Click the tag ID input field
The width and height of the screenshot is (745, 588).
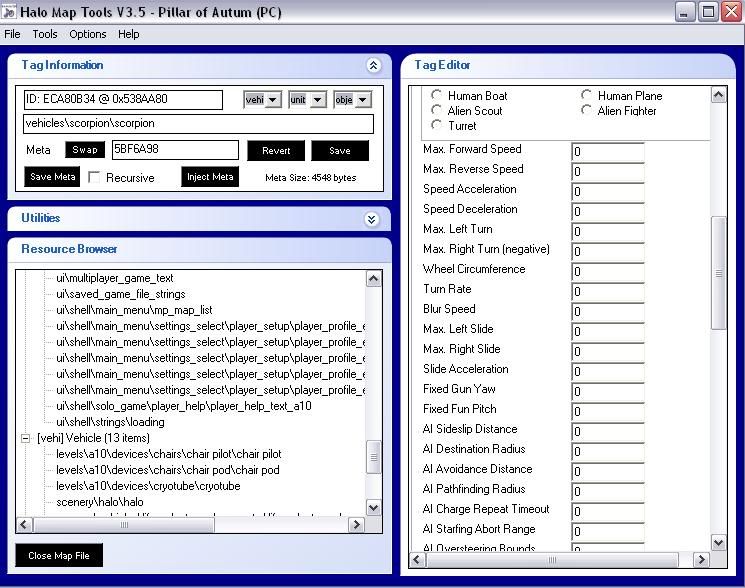[x=123, y=99]
